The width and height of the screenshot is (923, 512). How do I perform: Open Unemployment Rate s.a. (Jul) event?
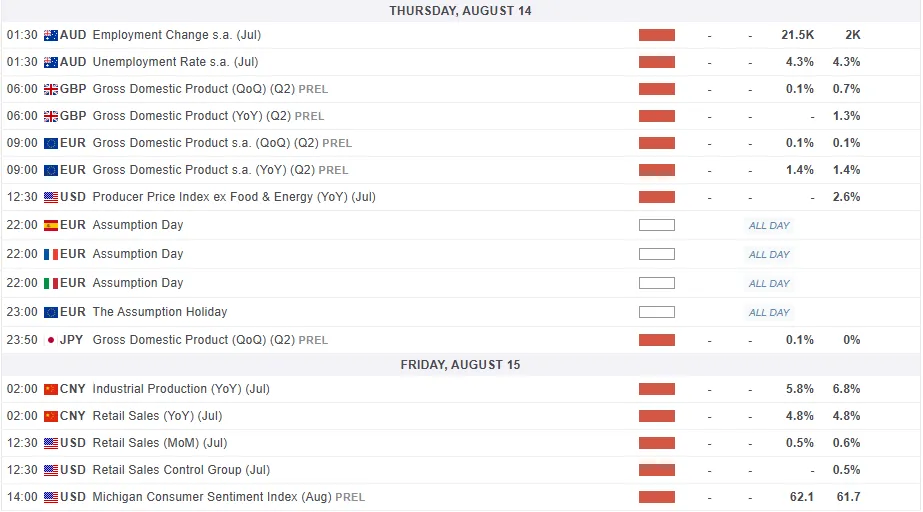[x=176, y=62]
